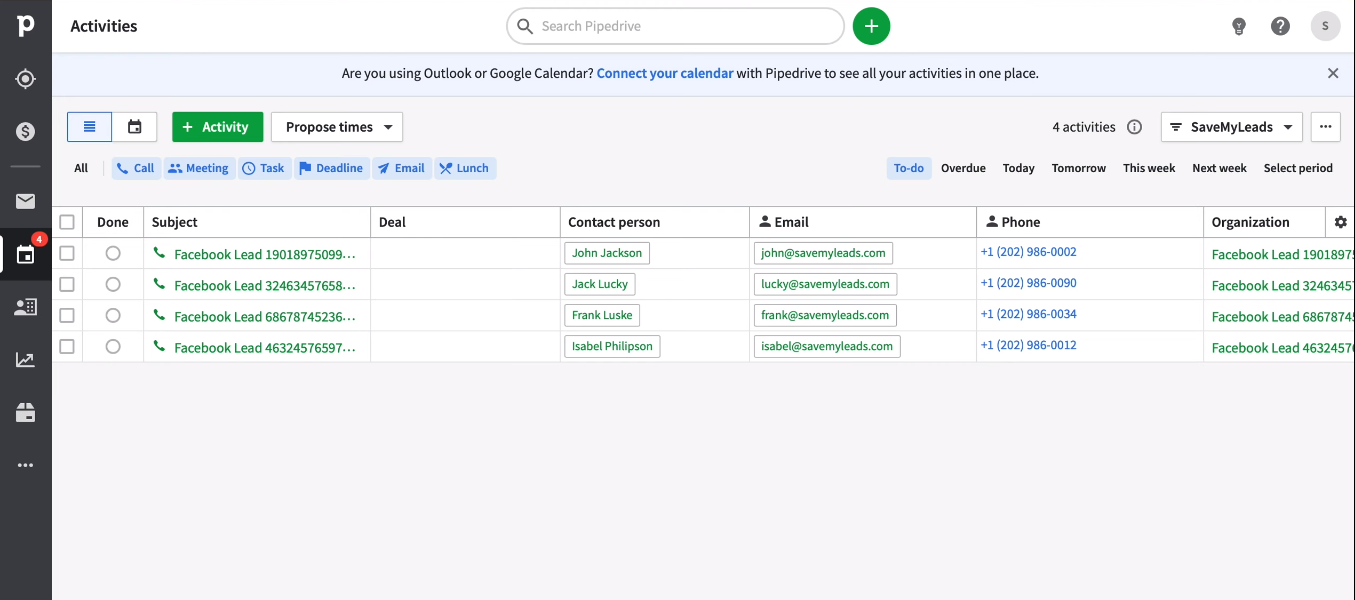Toggle the select-all header checkbox
Image resolution: width=1355 pixels, height=600 pixels.
pyautogui.click(x=67, y=222)
